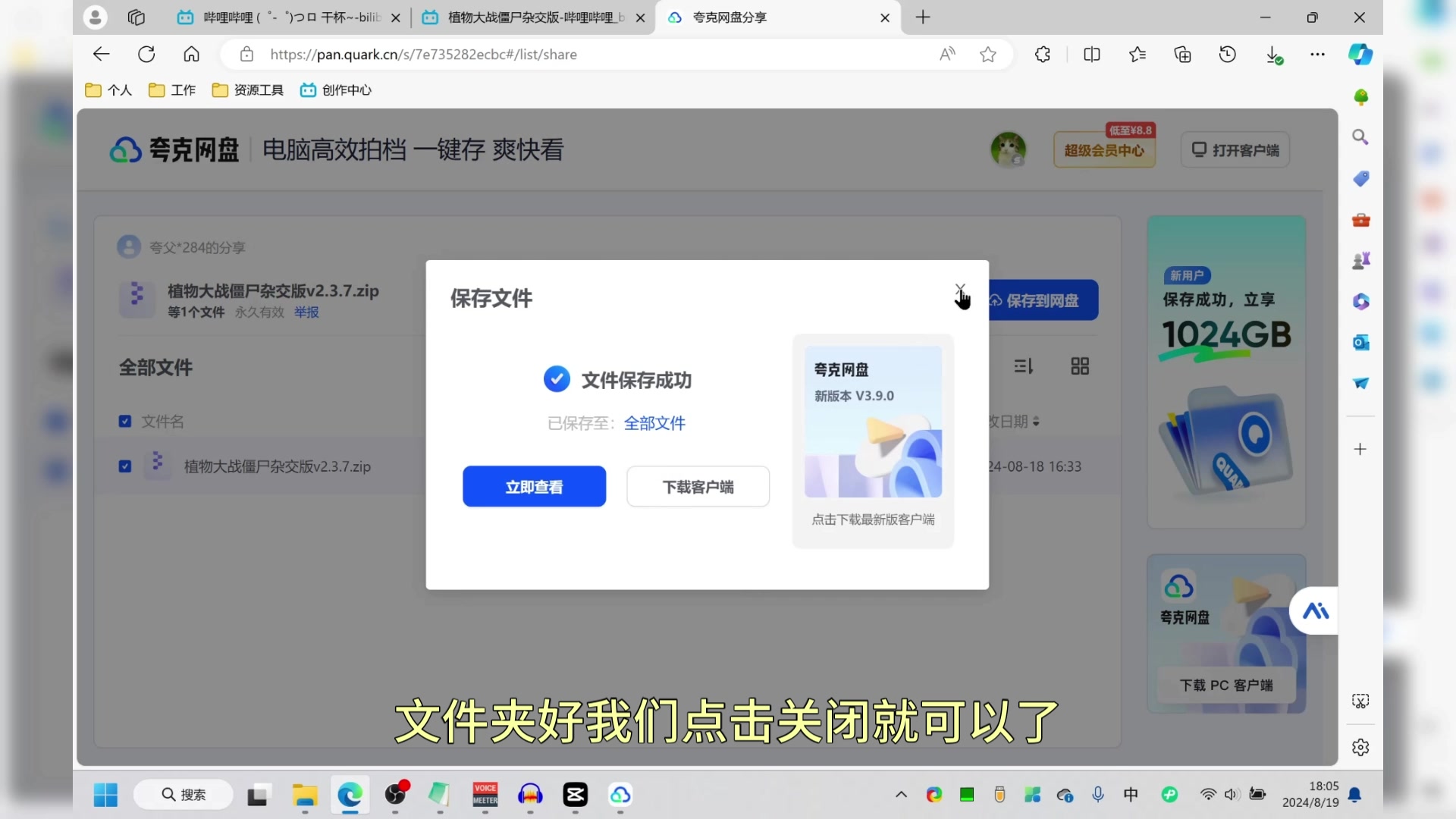The height and width of the screenshot is (819, 1456).
Task: Open the profile icon in title bar
Action: click(95, 17)
